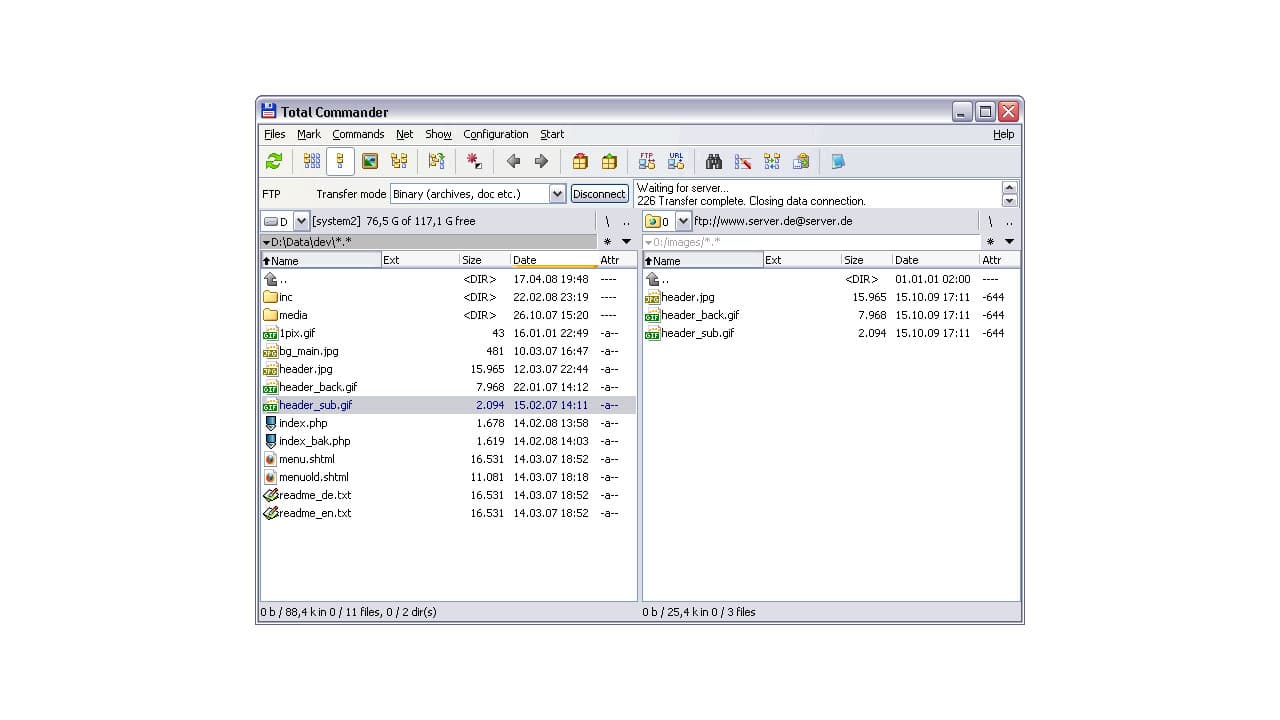1280x720 pixels.
Task: Switch to Thumbnails view using picture icon
Action: (x=368, y=161)
